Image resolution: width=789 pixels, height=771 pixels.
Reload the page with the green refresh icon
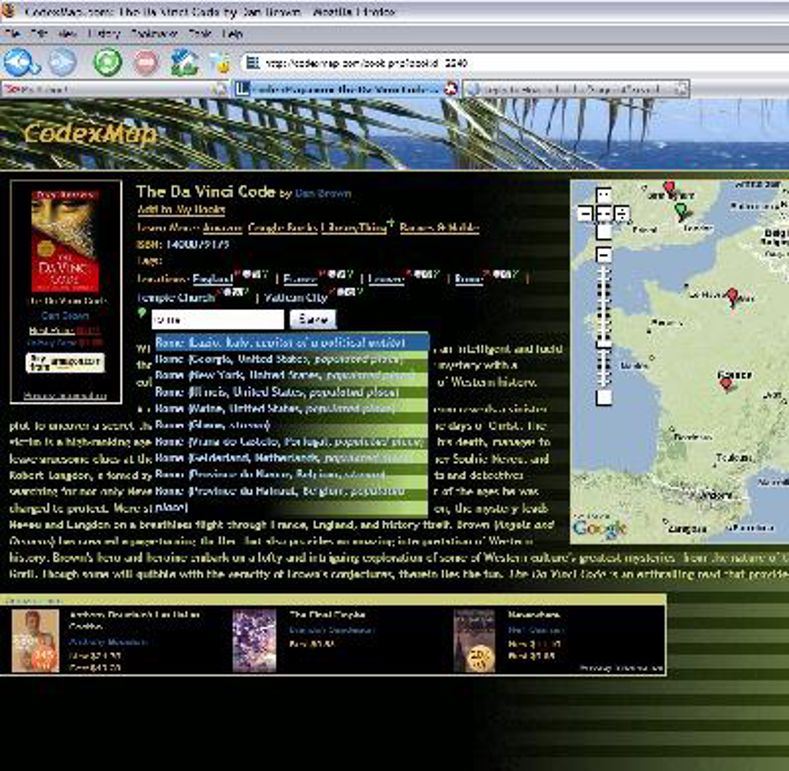107,62
